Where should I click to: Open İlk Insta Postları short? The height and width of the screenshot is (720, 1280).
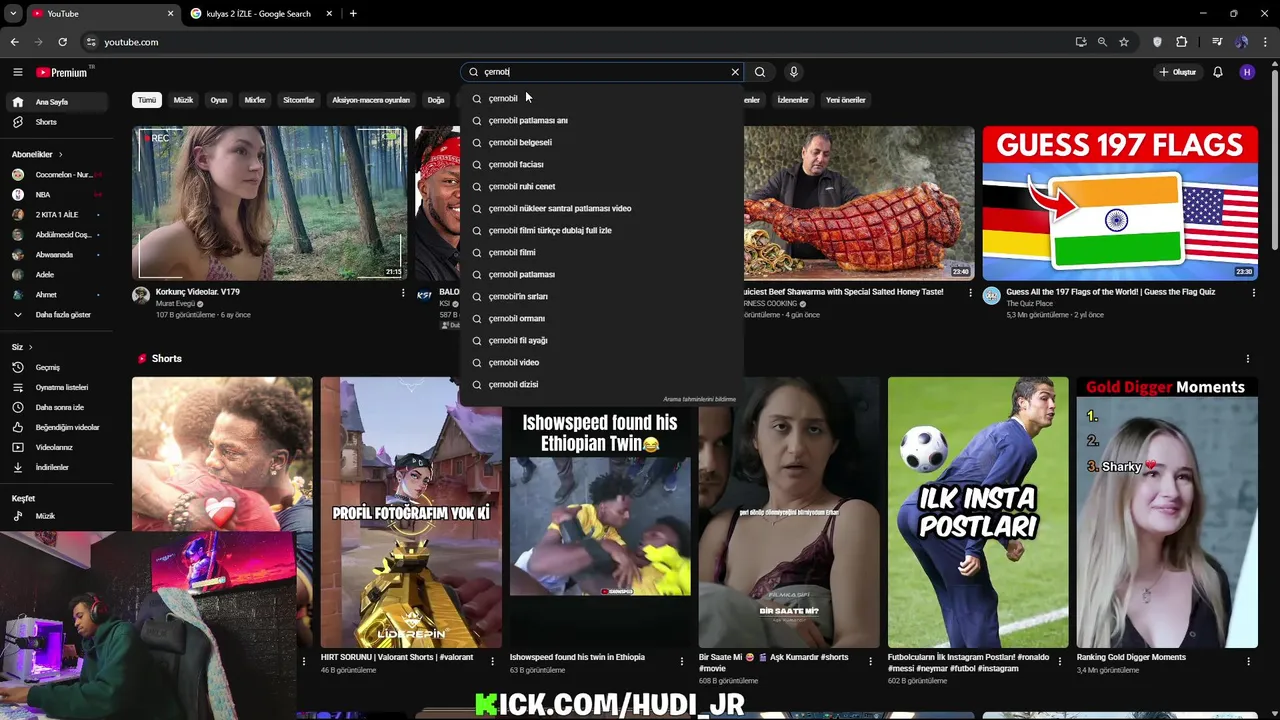(x=978, y=512)
